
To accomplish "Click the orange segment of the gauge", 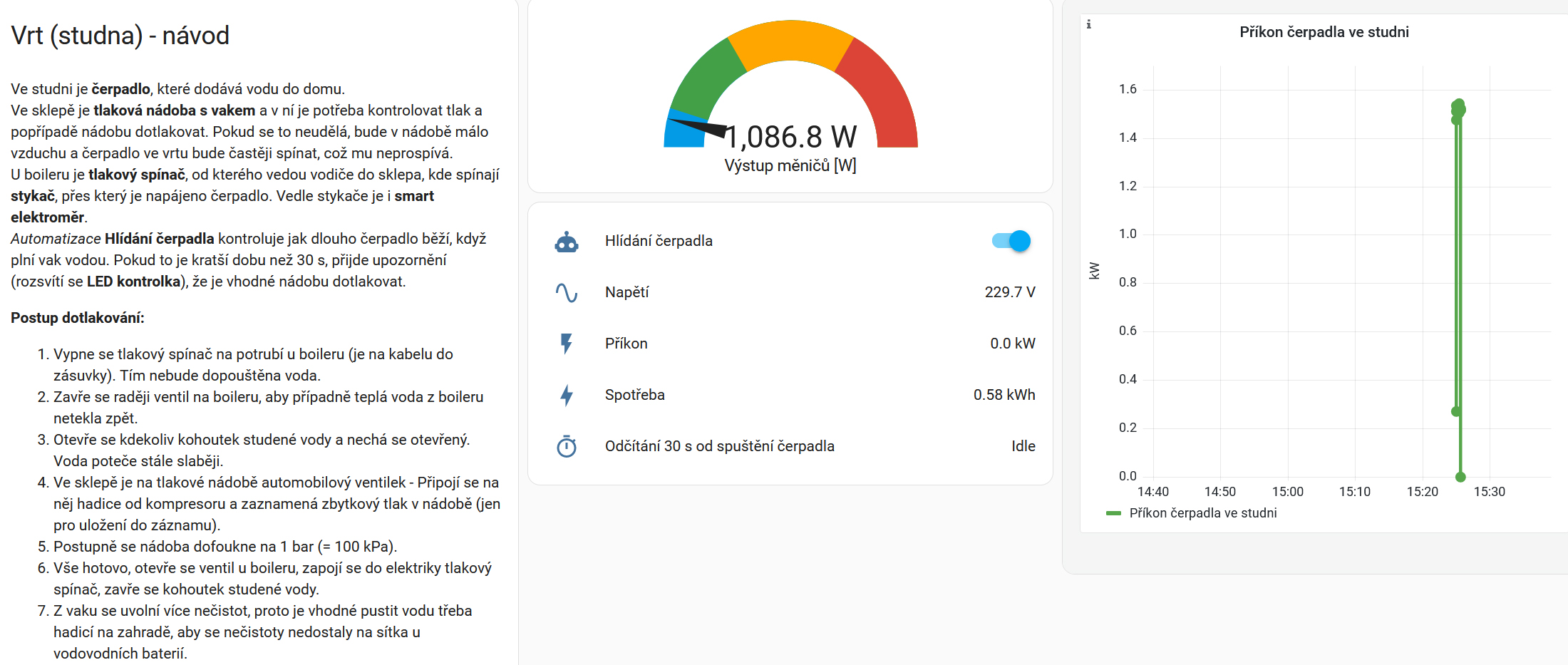I will (791, 41).
